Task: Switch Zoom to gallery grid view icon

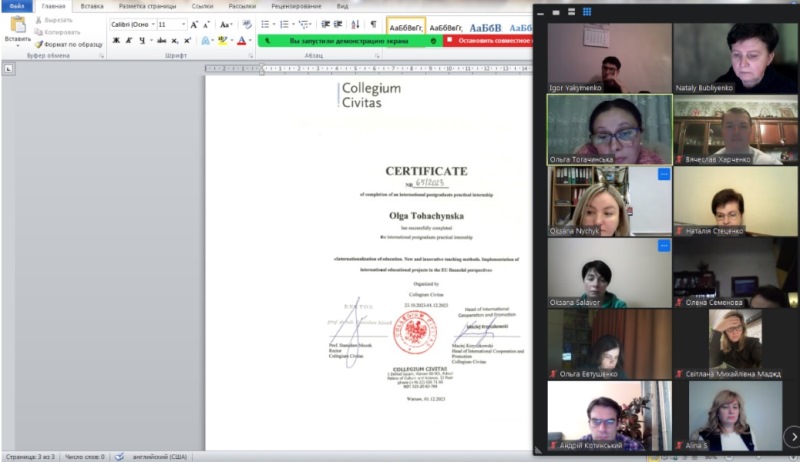Action: (587, 12)
